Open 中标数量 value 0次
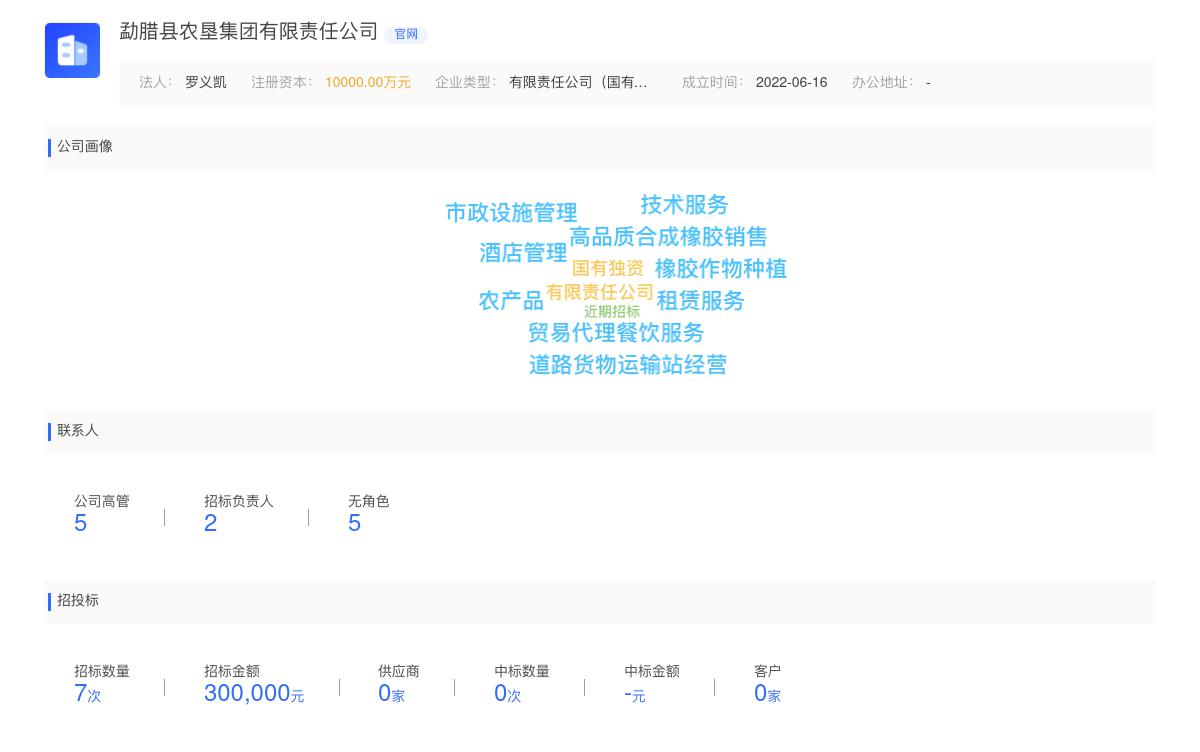This screenshot has height=752, width=1200. (x=508, y=693)
